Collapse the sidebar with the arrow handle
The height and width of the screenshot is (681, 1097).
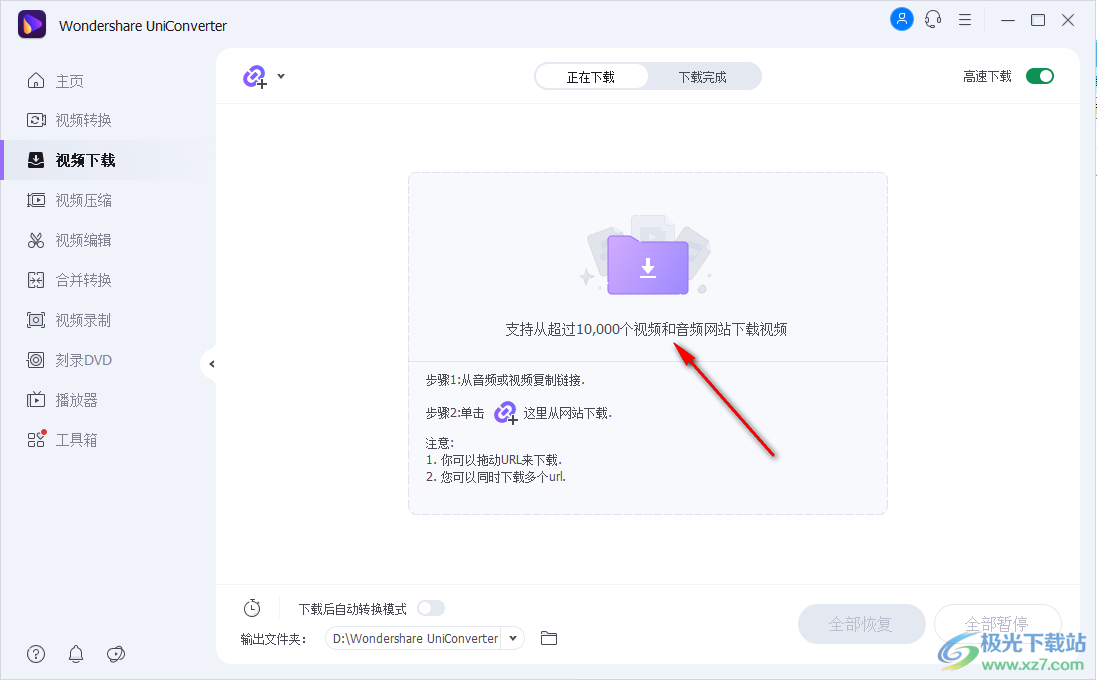pos(211,364)
